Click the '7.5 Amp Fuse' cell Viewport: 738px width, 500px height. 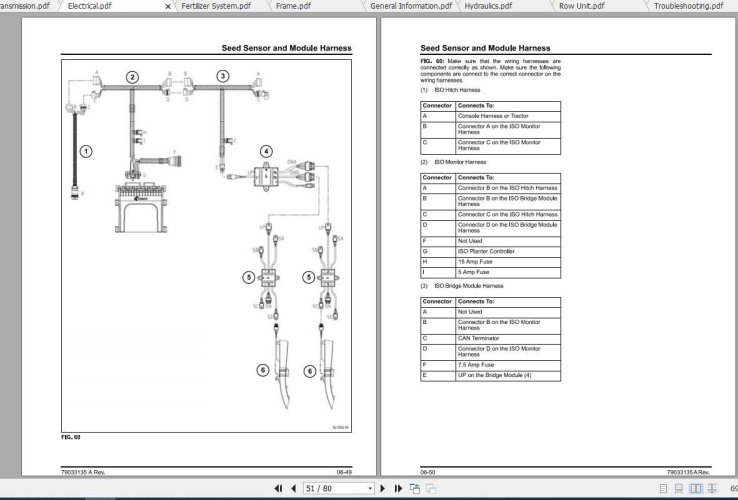coord(508,365)
